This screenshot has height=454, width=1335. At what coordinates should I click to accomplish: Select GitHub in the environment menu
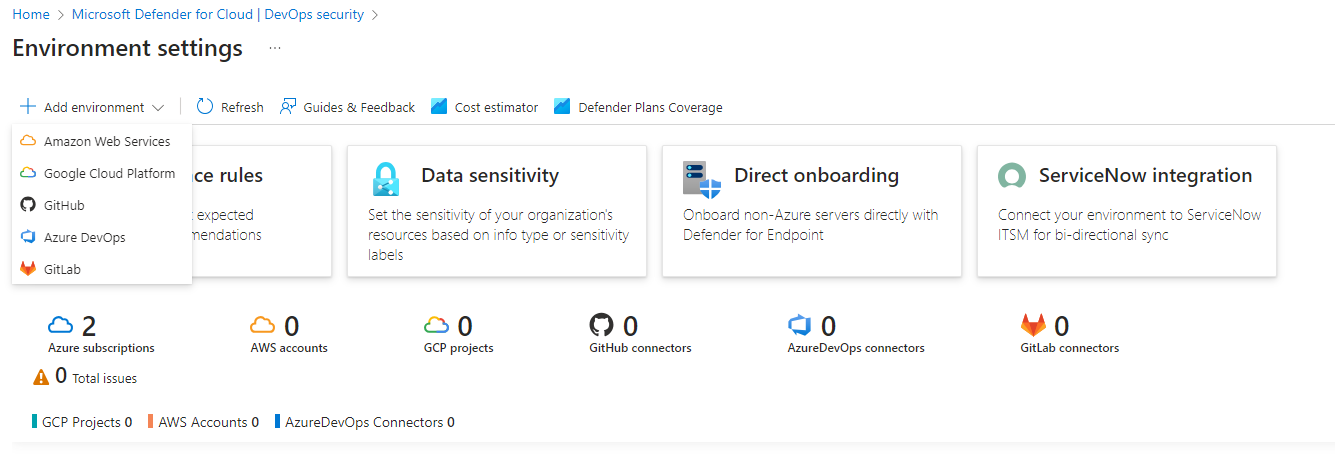(x=63, y=205)
